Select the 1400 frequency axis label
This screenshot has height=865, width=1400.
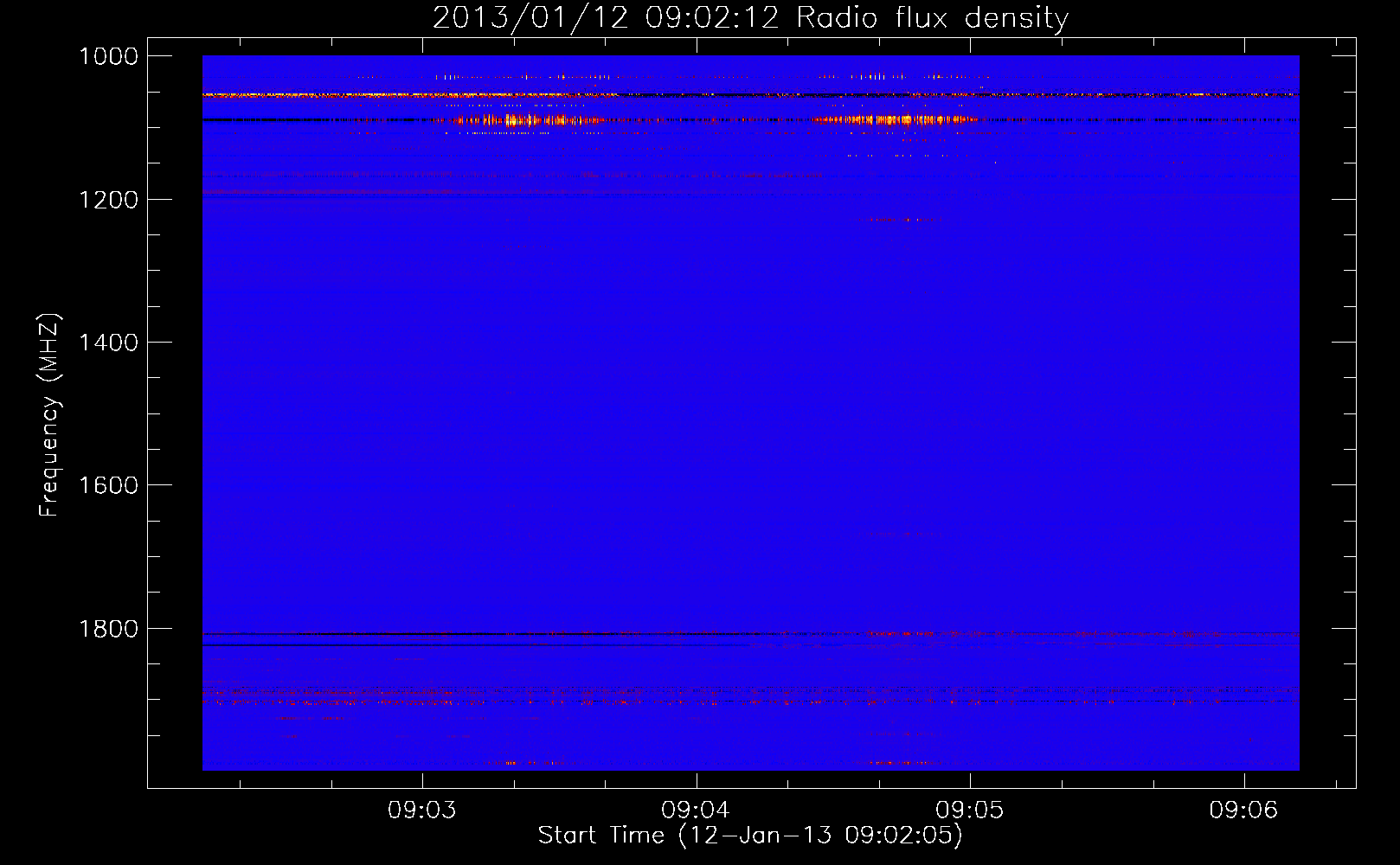pos(108,343)
